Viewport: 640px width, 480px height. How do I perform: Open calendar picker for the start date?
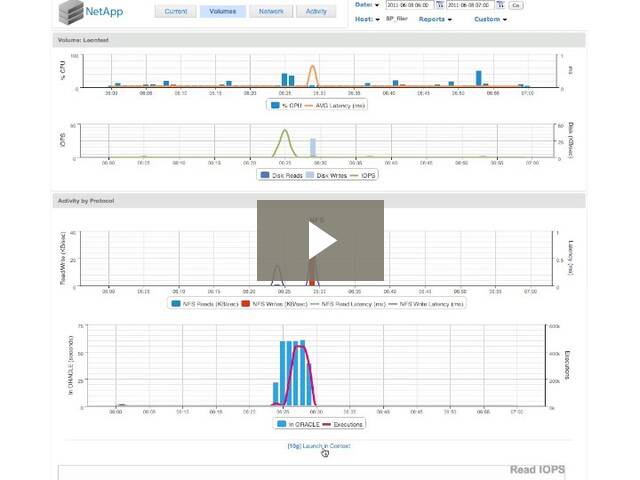(x=440, y=5)
